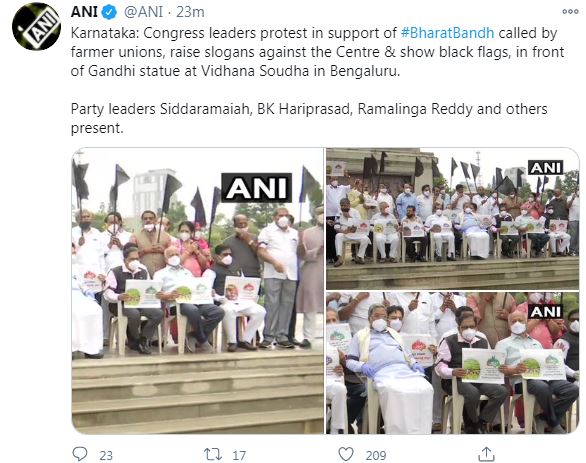Open the tweet's more options ellipsis
586x463 pixels.
(570, 12)
